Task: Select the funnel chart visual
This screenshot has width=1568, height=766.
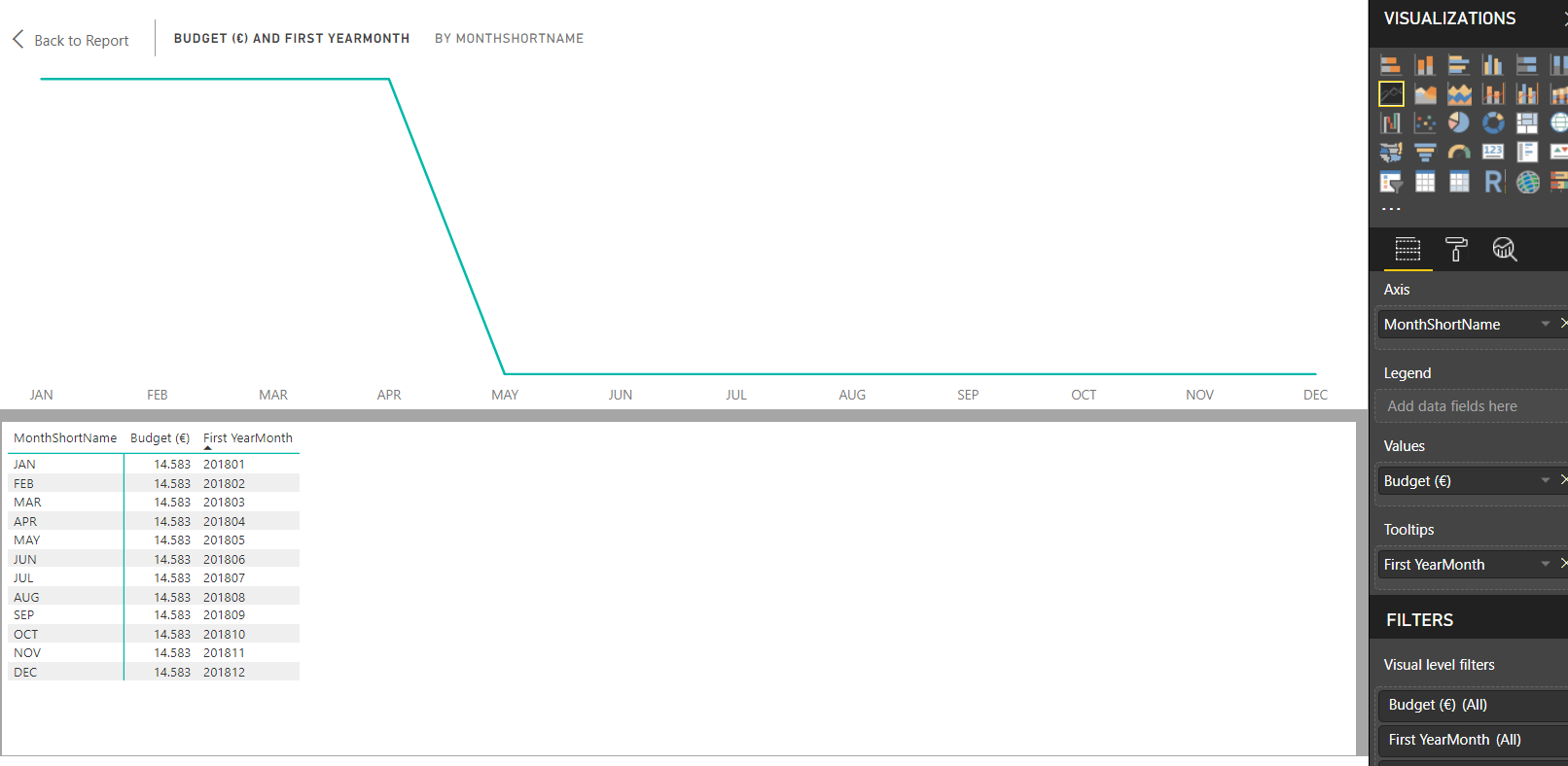Action: pyautogui.click(x=1425, y=153)
